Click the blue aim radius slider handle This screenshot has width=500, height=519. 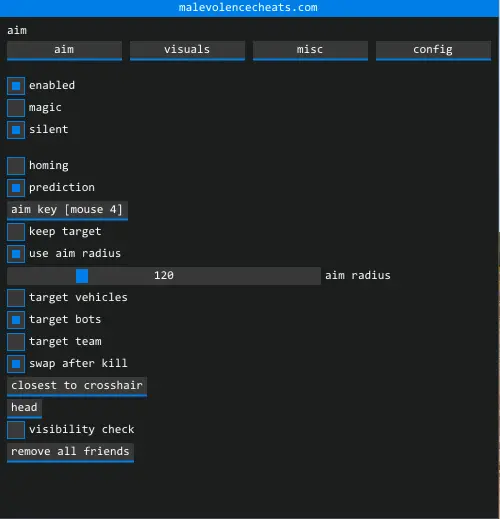[82, 276]
